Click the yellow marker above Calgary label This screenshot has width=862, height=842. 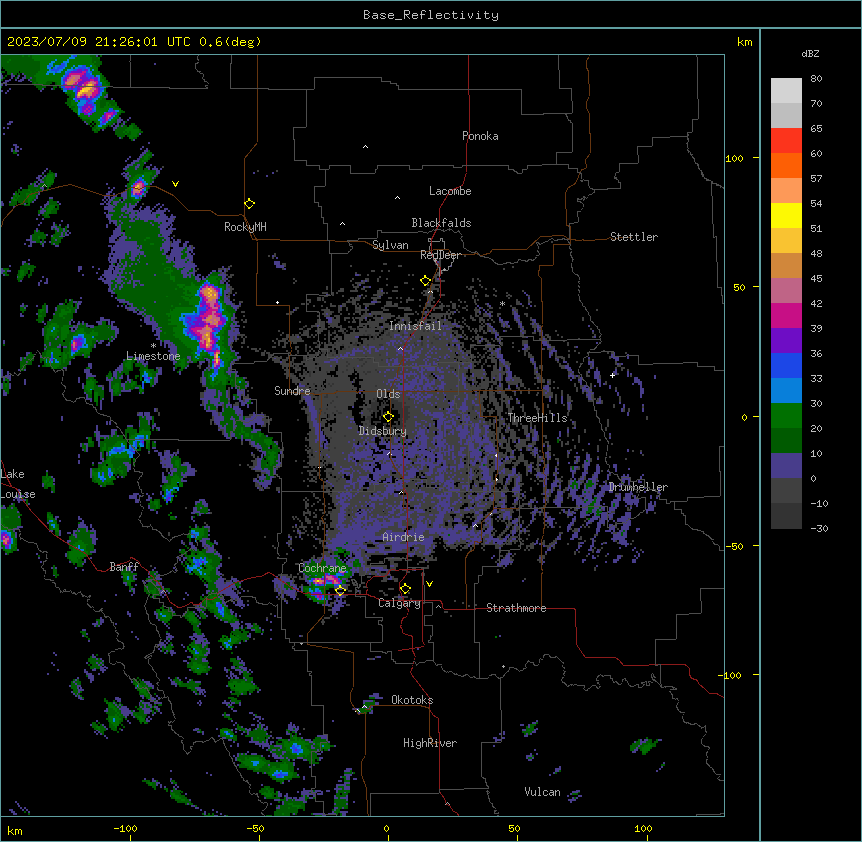405,589
